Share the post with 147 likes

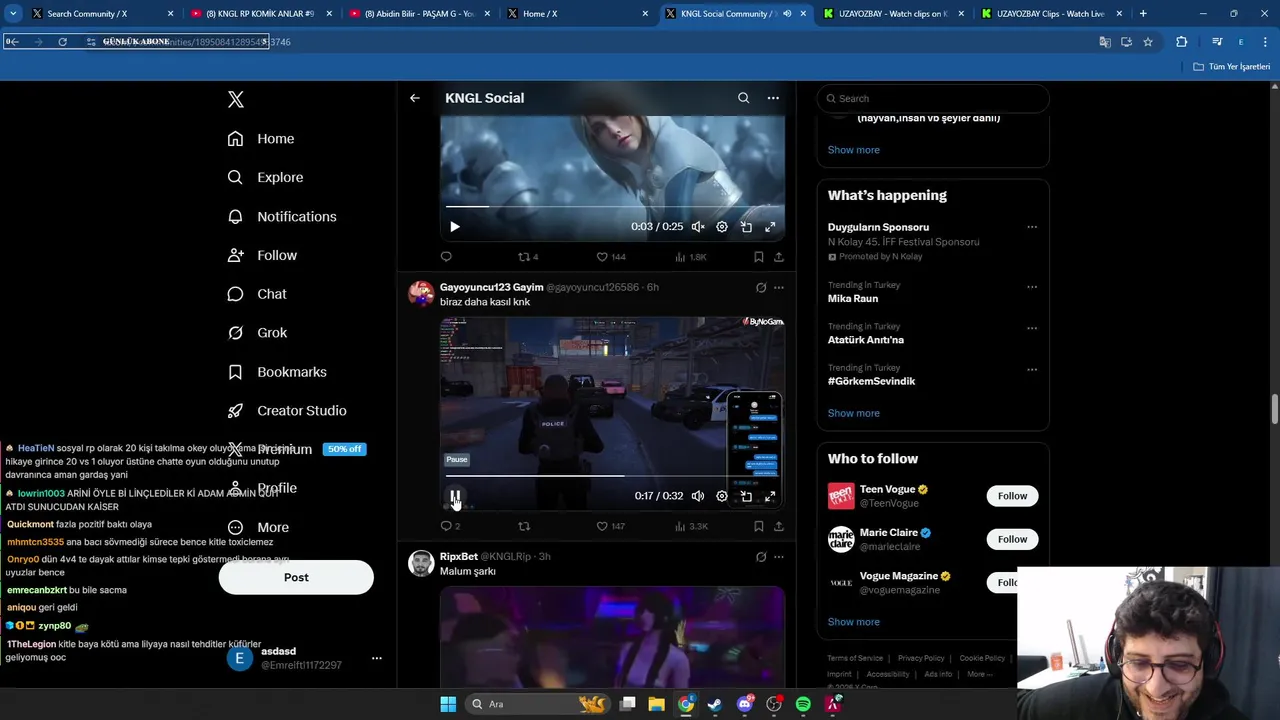tap(779, 526)
